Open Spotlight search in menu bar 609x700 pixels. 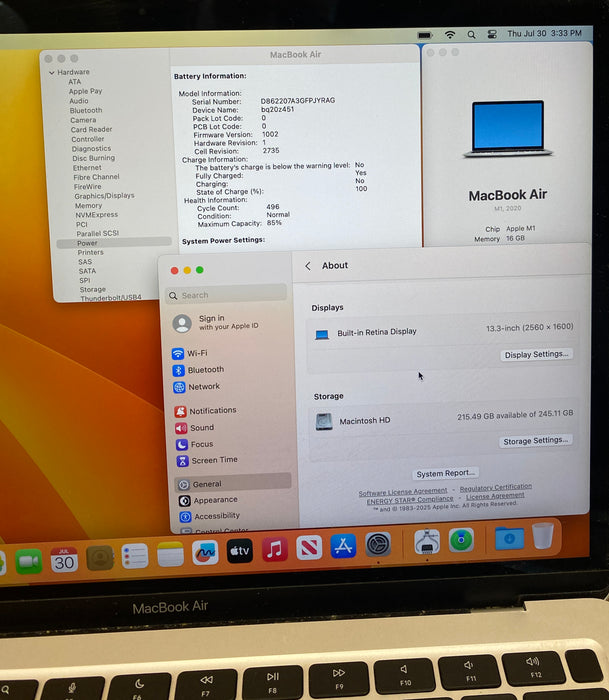tap(471, 34)
